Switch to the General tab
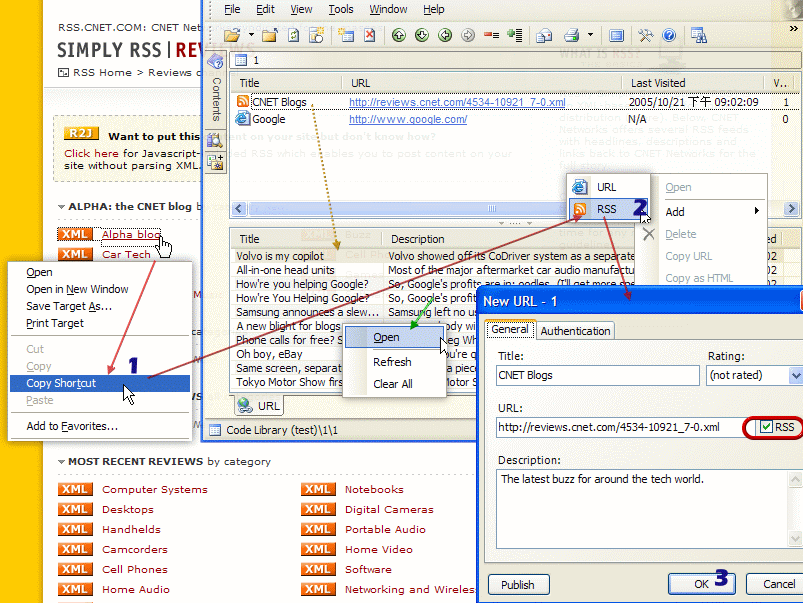Image resolution: width=803 pixels, height=603 pixels. coord(510,329)
